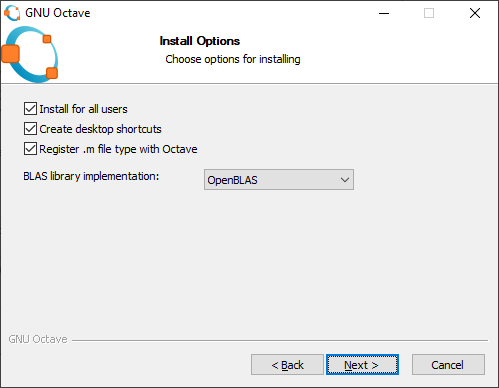Click the 'Choose options for installing' subtitle
This screenshot has height=388, width=499.
point(233,59)
